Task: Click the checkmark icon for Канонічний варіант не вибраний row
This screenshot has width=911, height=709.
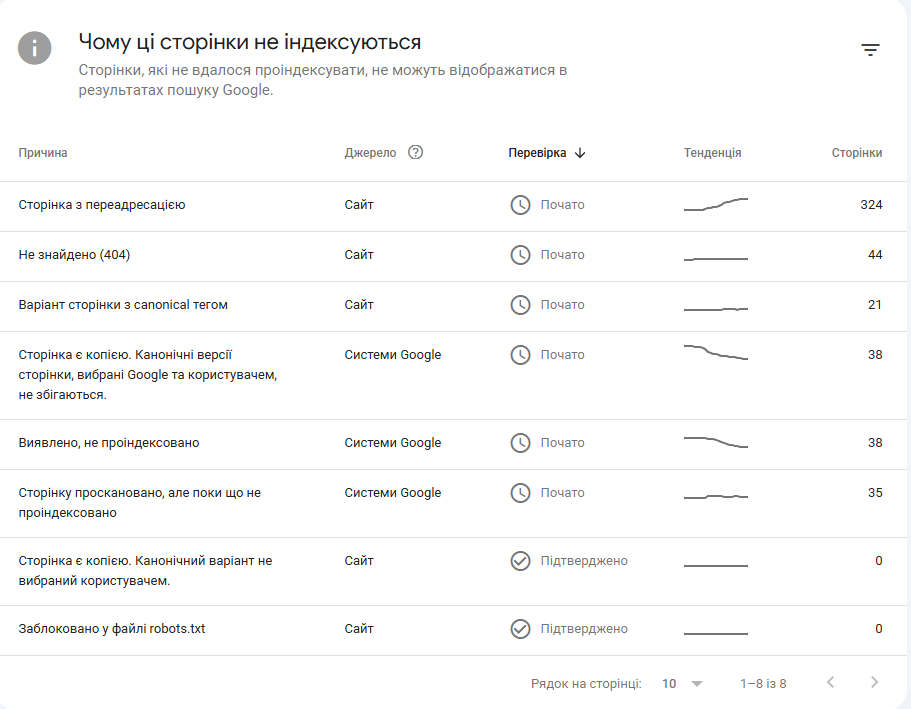Action: tap(520, 561)
